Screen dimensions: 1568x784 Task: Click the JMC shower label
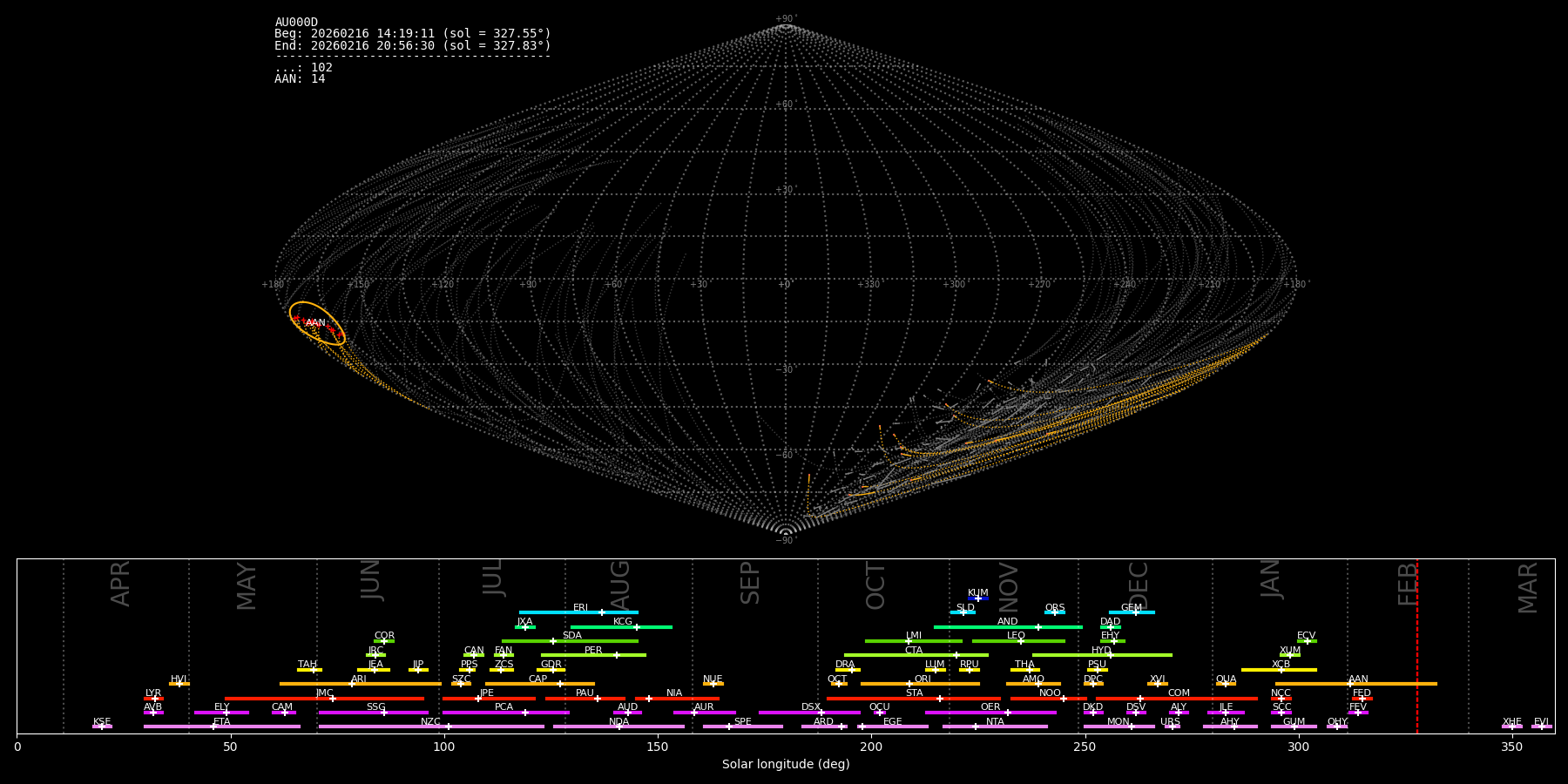tap(325, 693)
